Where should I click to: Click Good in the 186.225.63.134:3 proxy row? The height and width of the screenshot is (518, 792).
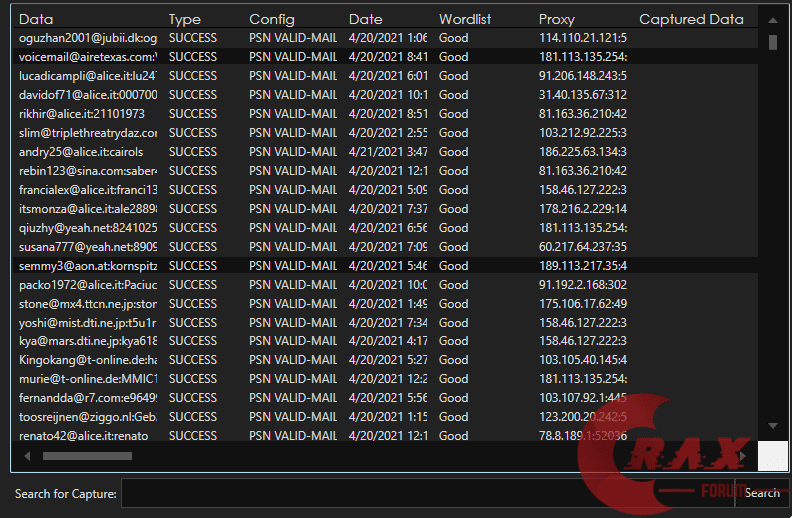click(x=454, y=152)
